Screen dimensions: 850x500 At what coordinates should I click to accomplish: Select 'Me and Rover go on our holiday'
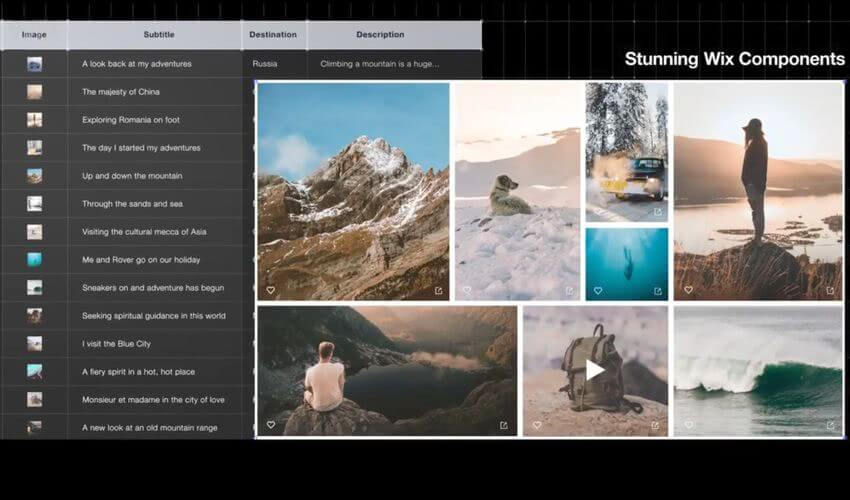(141, 260)
